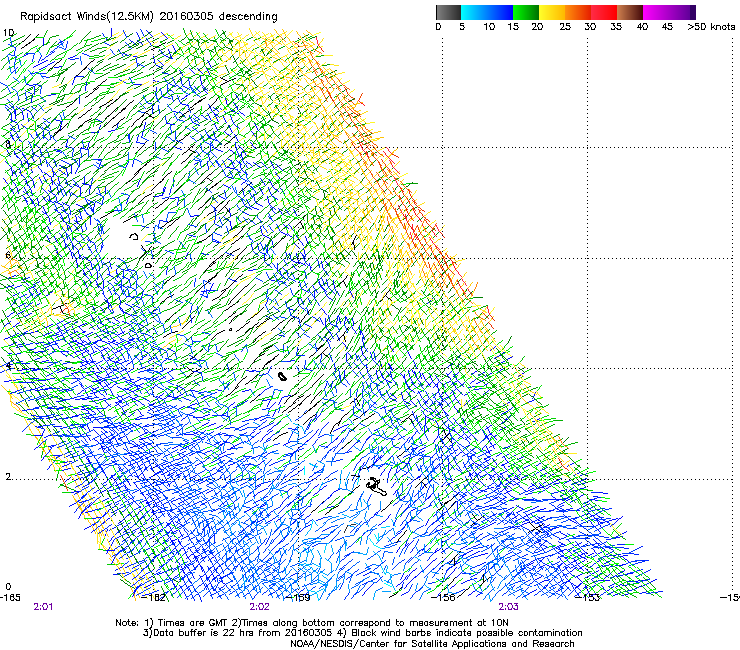Click the small island outline near 4N, -159
Viewport: 740px width, 650px height.
282,377
